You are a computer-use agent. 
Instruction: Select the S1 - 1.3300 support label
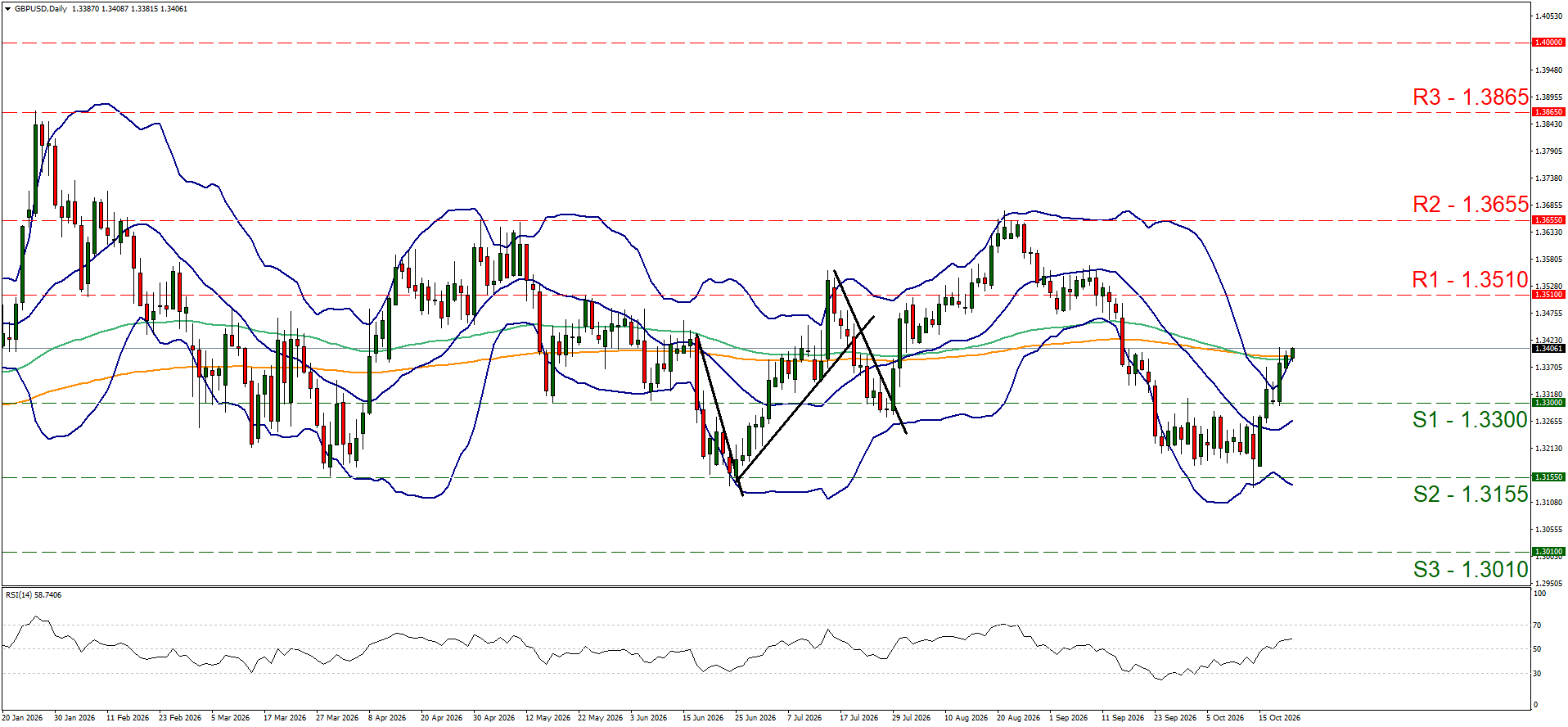[x=1470, y=420]
